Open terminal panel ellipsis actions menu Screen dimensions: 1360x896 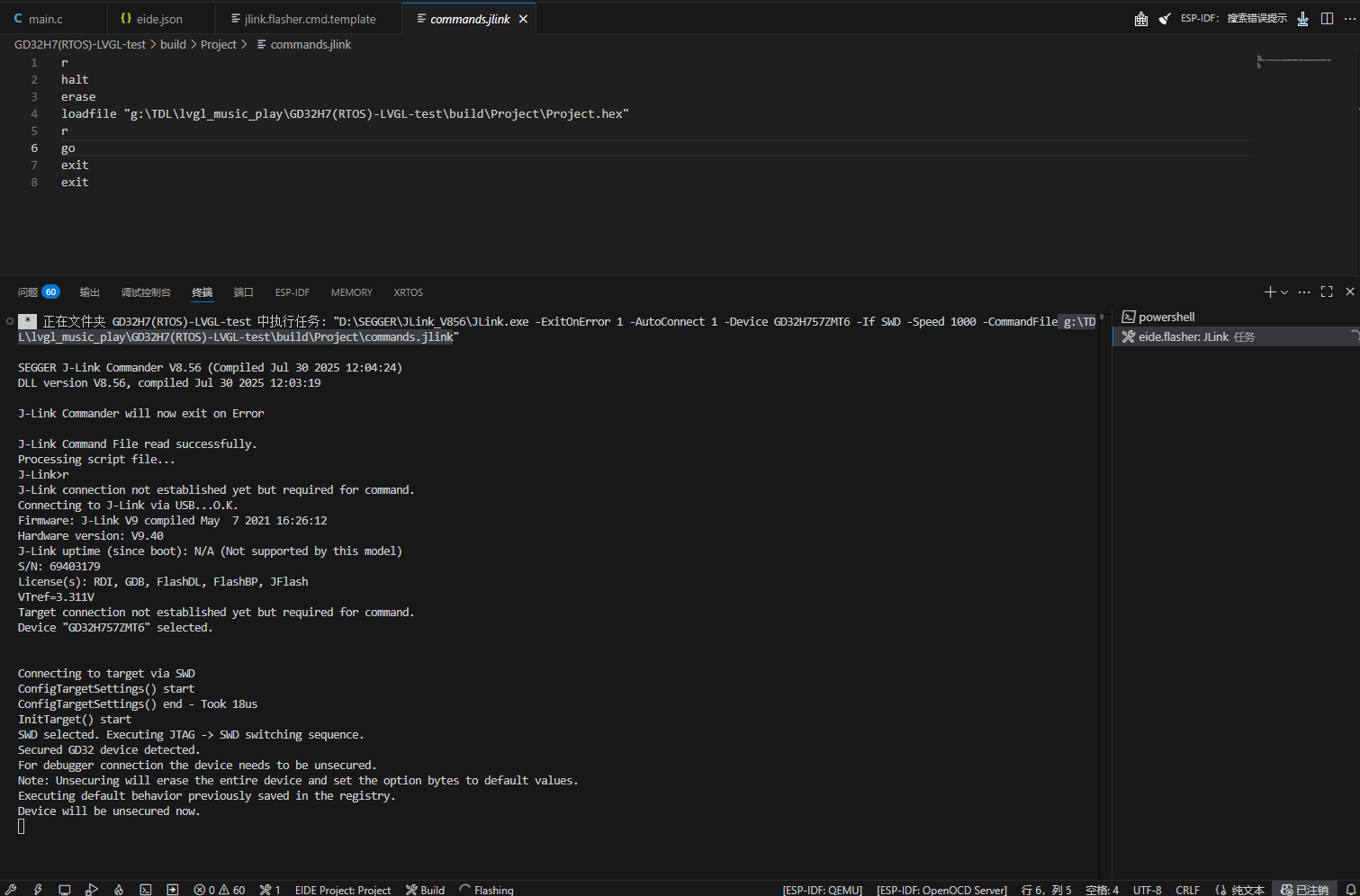pyautogui.click(x=1303, y=291)
